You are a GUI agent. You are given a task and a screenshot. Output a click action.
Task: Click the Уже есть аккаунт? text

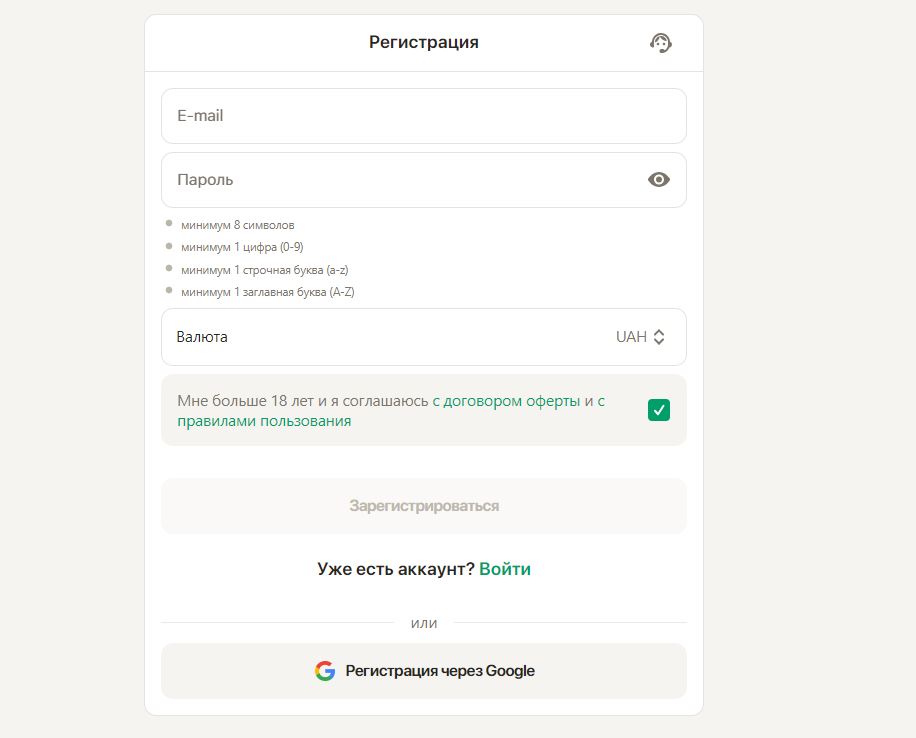click(395, 569)
